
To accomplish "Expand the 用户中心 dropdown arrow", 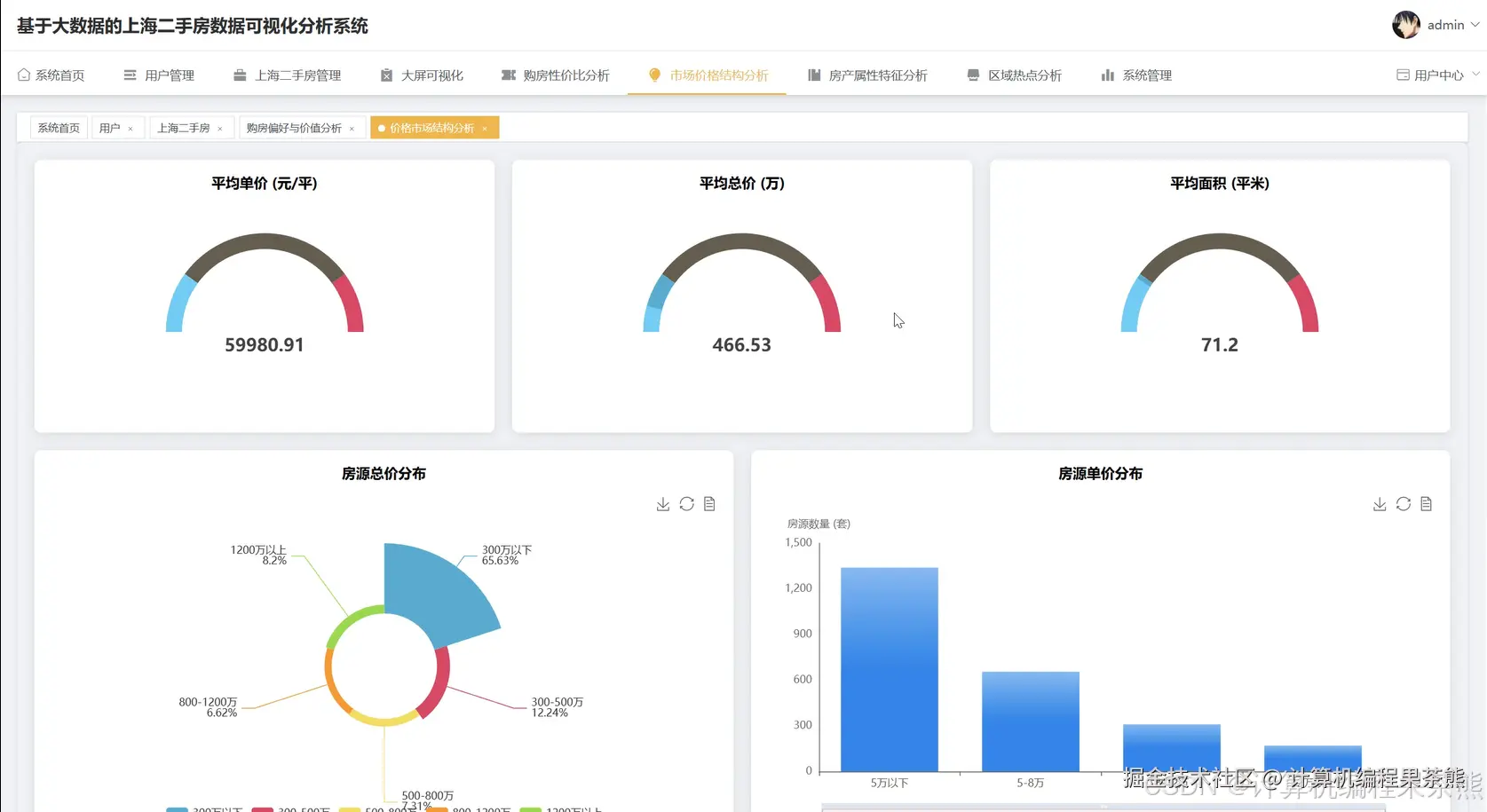I will 1475,75.
